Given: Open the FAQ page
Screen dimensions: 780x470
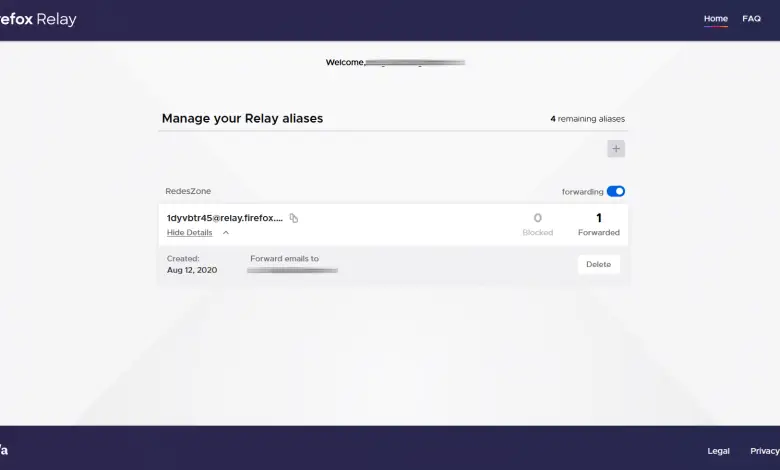Looking at the screenshot, I should click(x=751, y=18).
